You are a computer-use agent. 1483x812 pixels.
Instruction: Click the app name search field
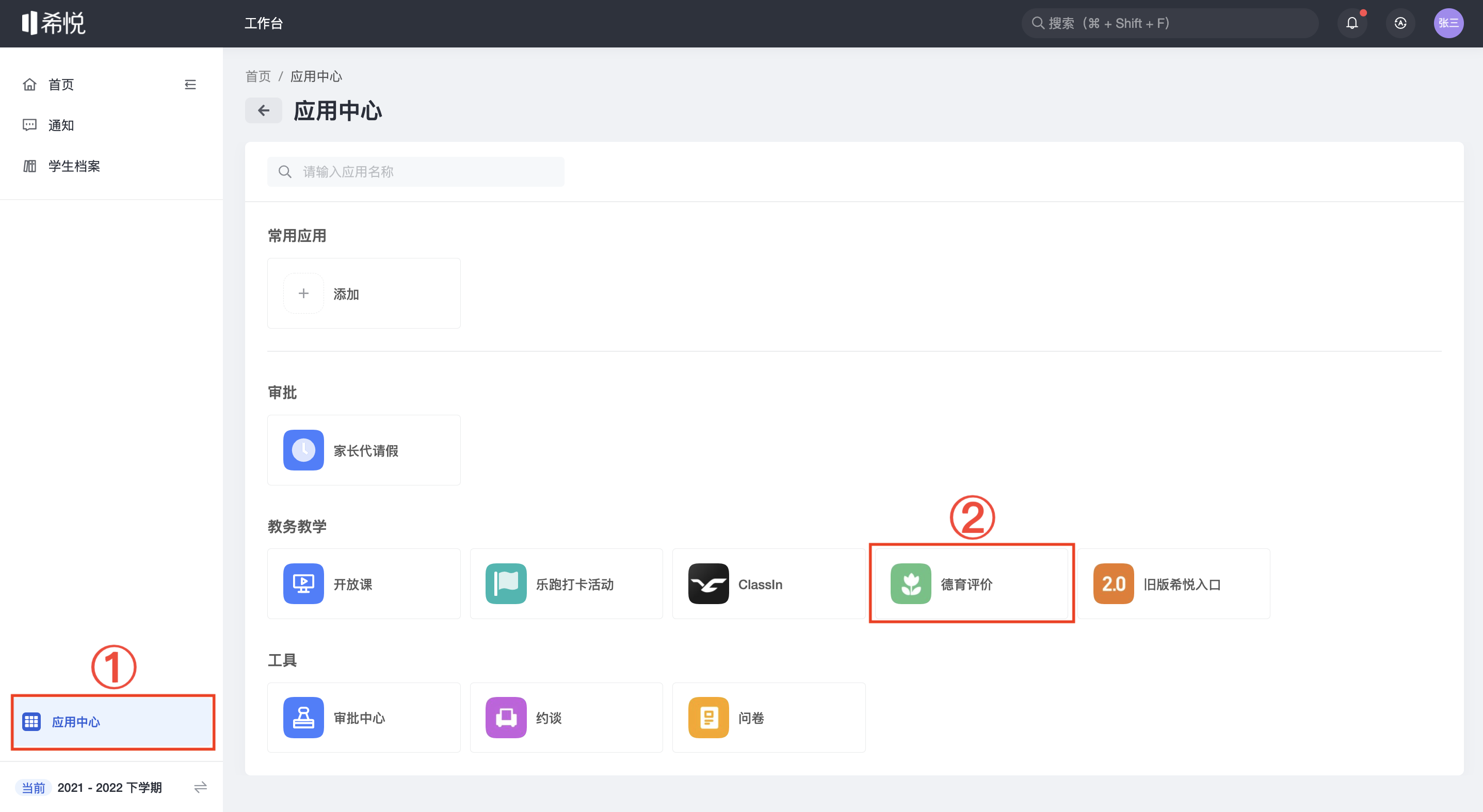pyautogui.click(x=416, y=171)
